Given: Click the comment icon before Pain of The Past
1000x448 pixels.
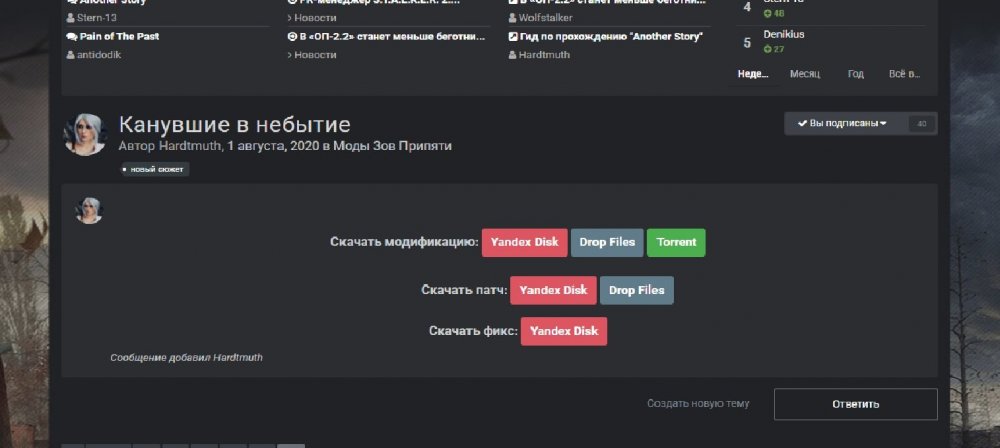Looking at the screenshot, I should pos(71,37).
